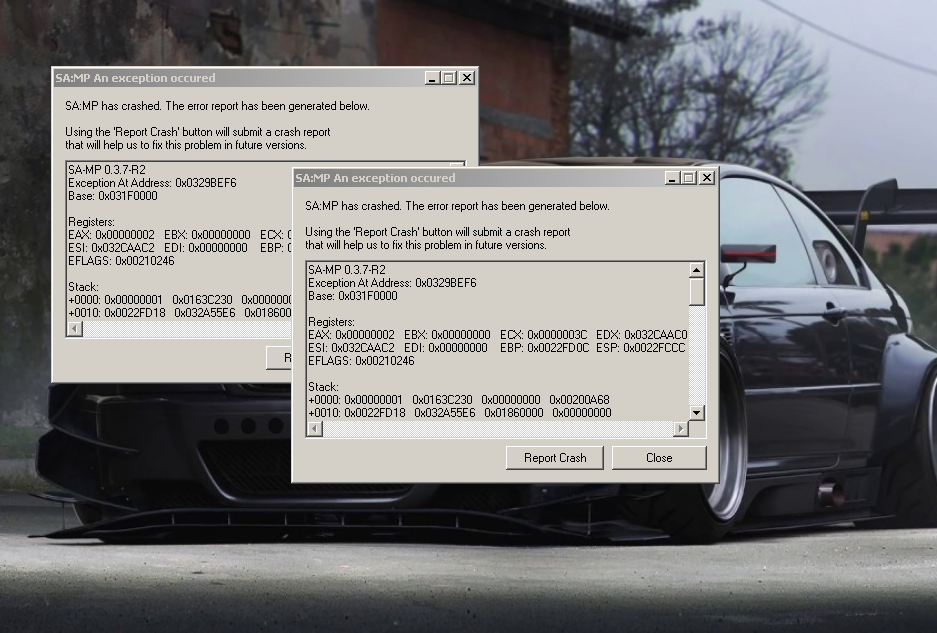
Task: Click vertical scrollbar thumb in front crash report
Action: coord(697,292)
